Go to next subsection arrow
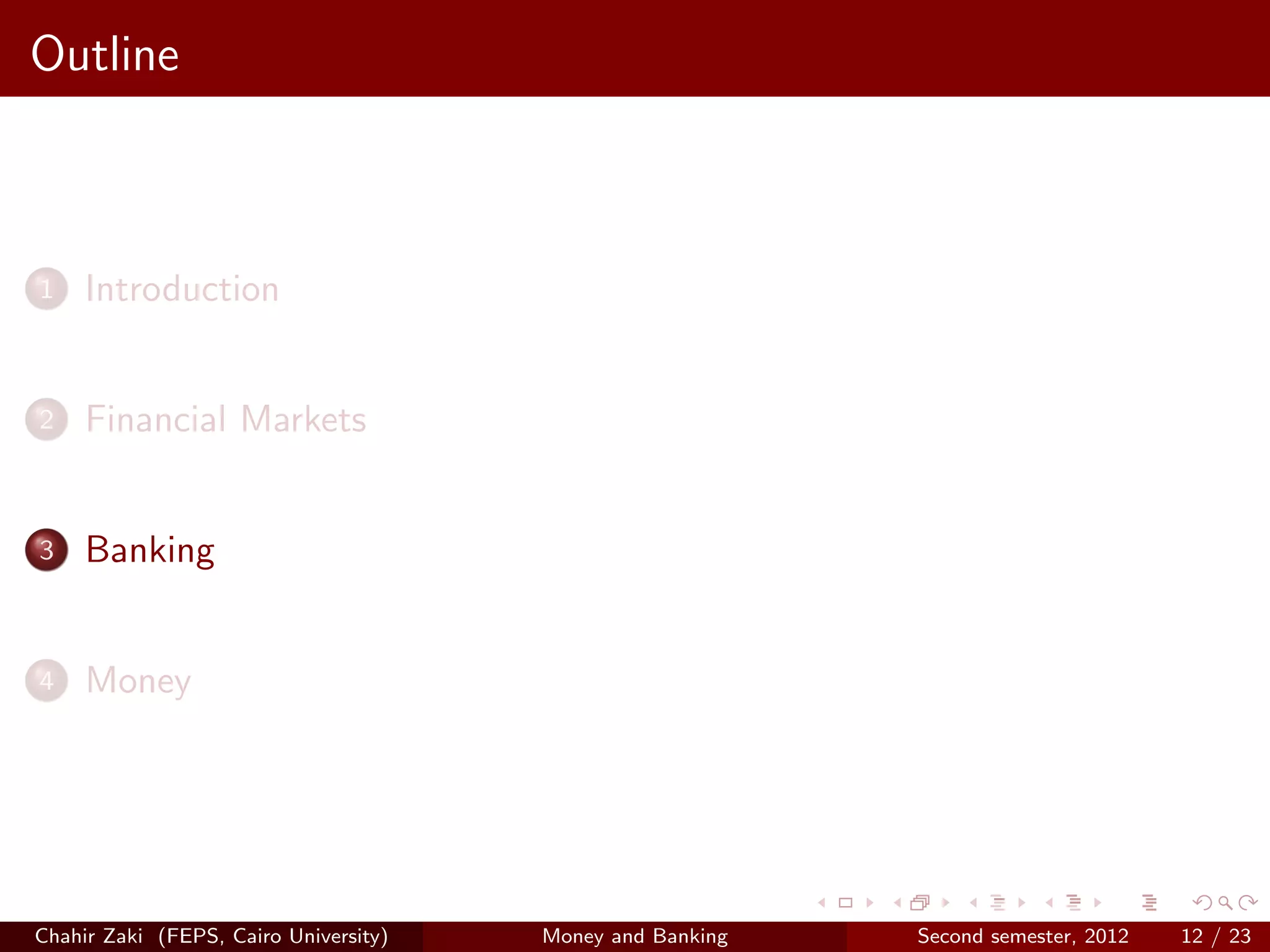The image size is (1270, 952). (1021, 903)
